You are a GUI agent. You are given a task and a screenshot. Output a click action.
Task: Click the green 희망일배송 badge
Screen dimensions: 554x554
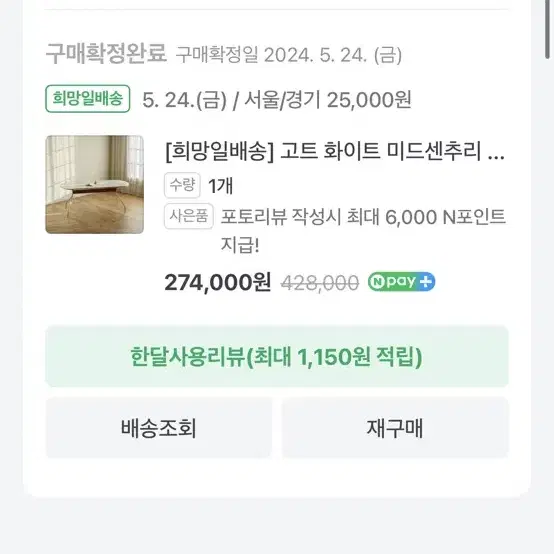click(x=88, y=99)
